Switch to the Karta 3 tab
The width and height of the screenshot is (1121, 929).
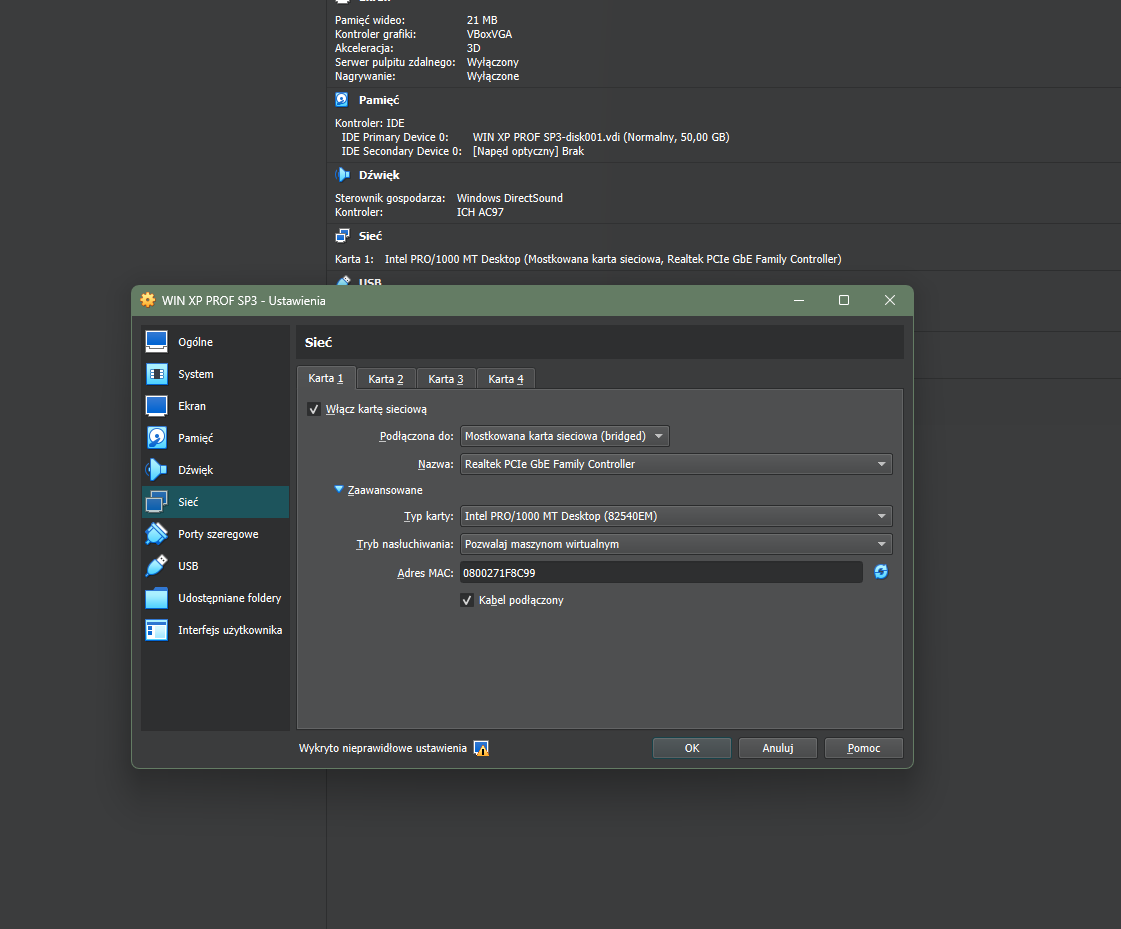[446, 379]
